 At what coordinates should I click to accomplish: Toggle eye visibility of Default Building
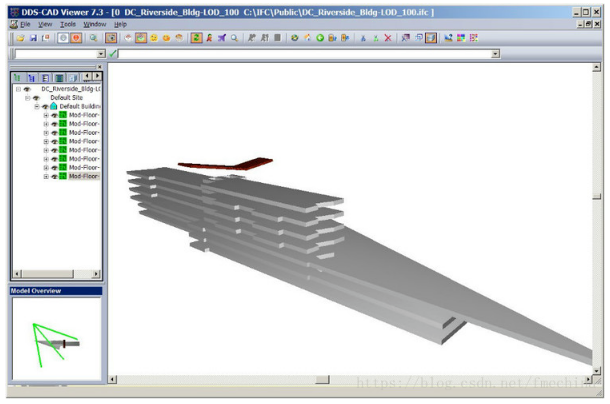coord(45,107)
